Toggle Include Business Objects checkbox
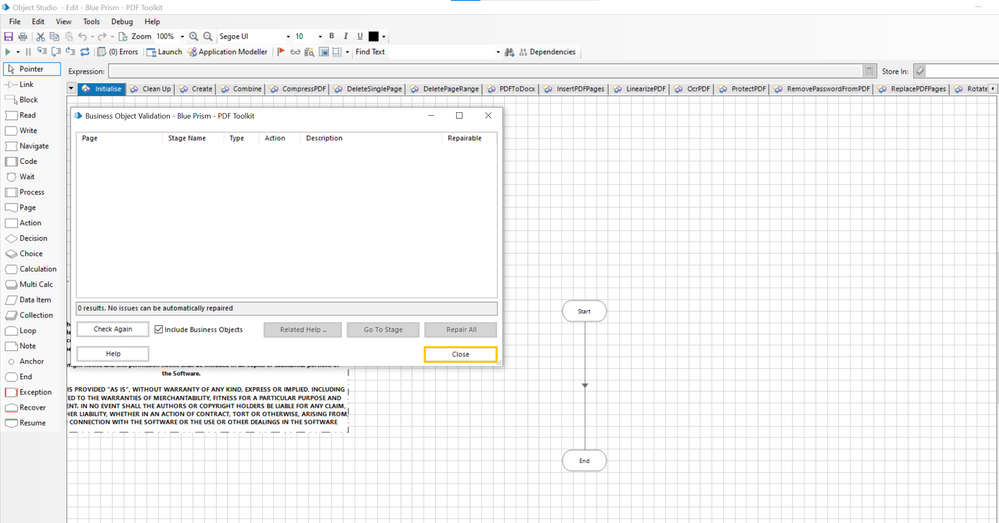Image resolution: width=999 pixels, height=523 pixels. click(x=159, y=329)
